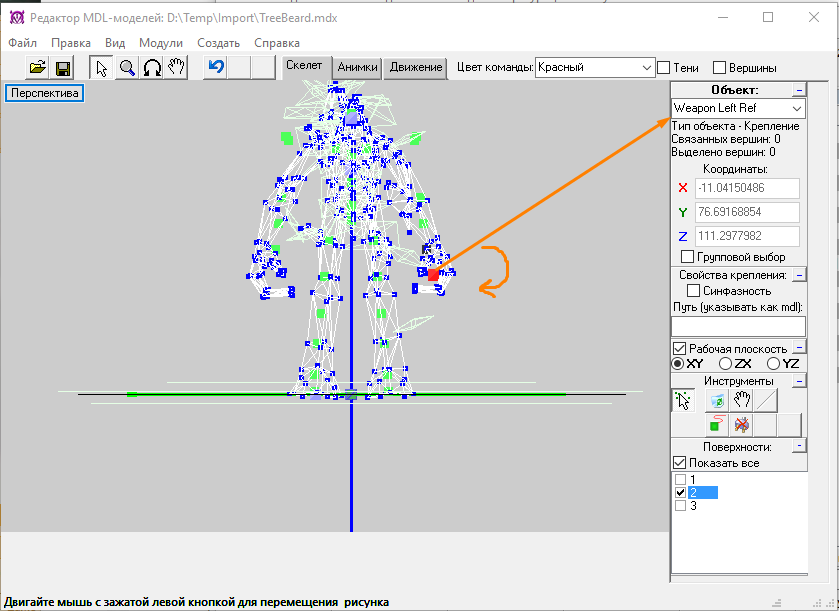Click the green square attach-bone tool icon
The width and height of the screenshot is (839, 611).
pos(716,424)
